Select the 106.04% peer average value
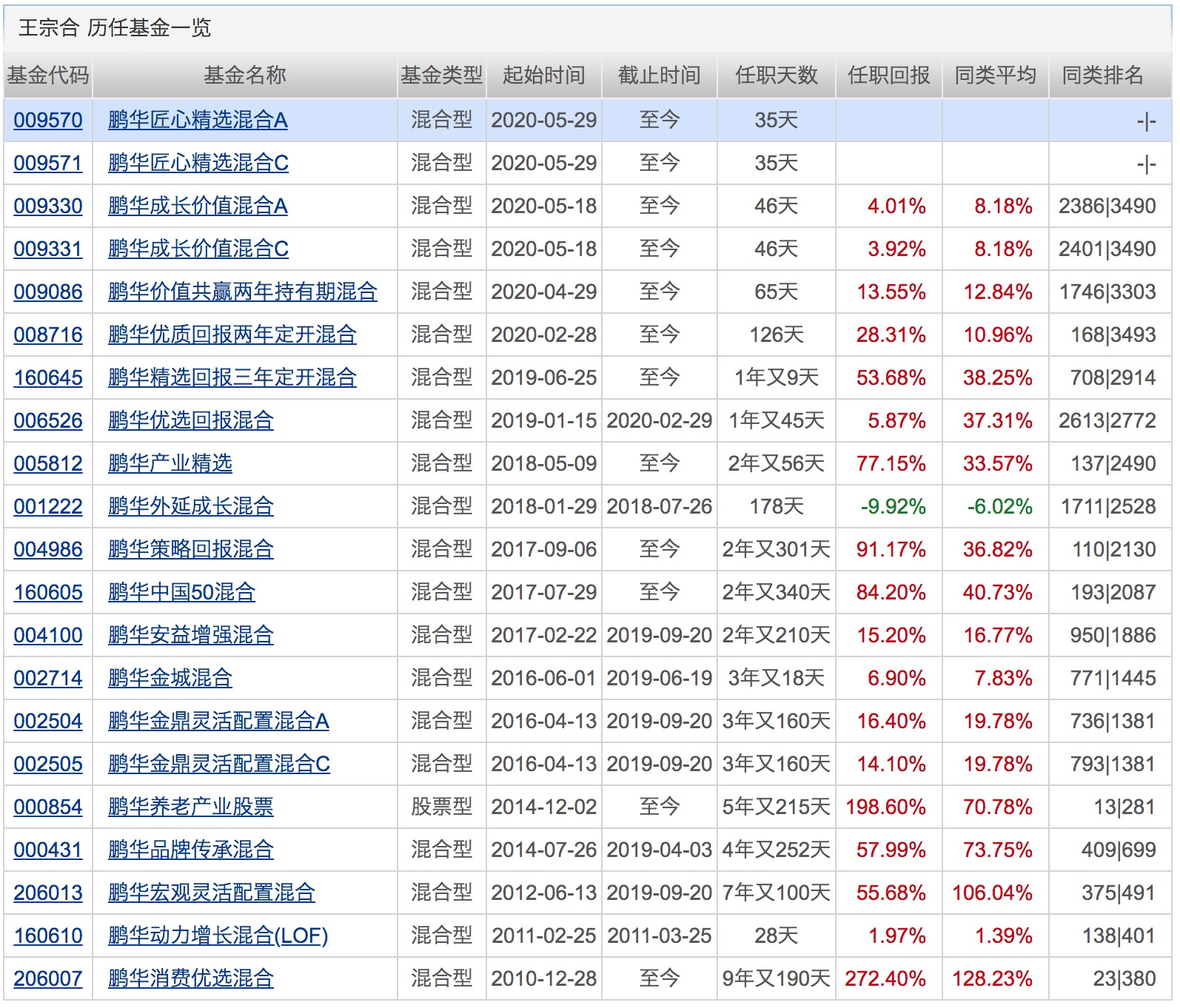This screenshot has height=1008, width=1180. click(993, 893)
